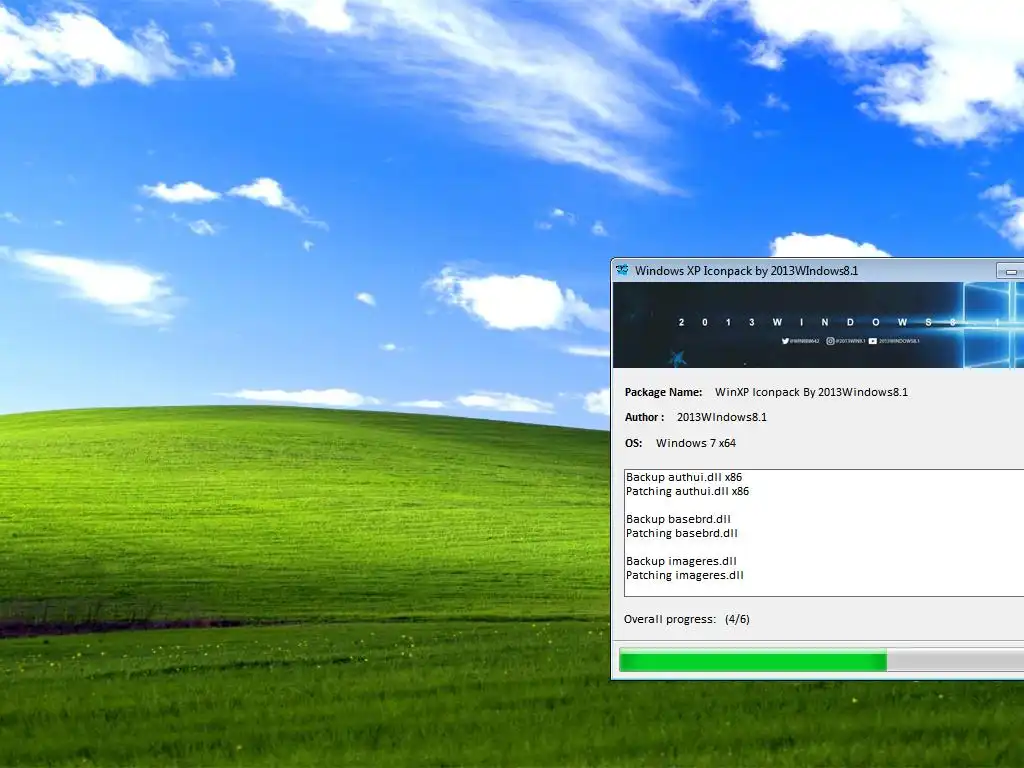Click the 'Author :' label
This screenshot has width=1024, height=768.
pyautogui.click(x=644, y=417)
